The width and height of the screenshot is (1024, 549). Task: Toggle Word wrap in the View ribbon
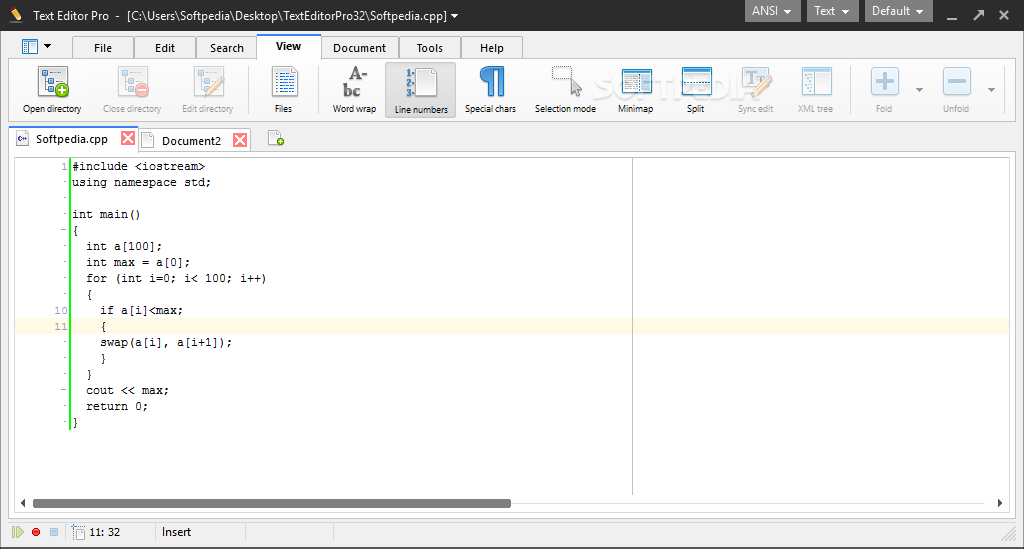[x=355, y=89]
